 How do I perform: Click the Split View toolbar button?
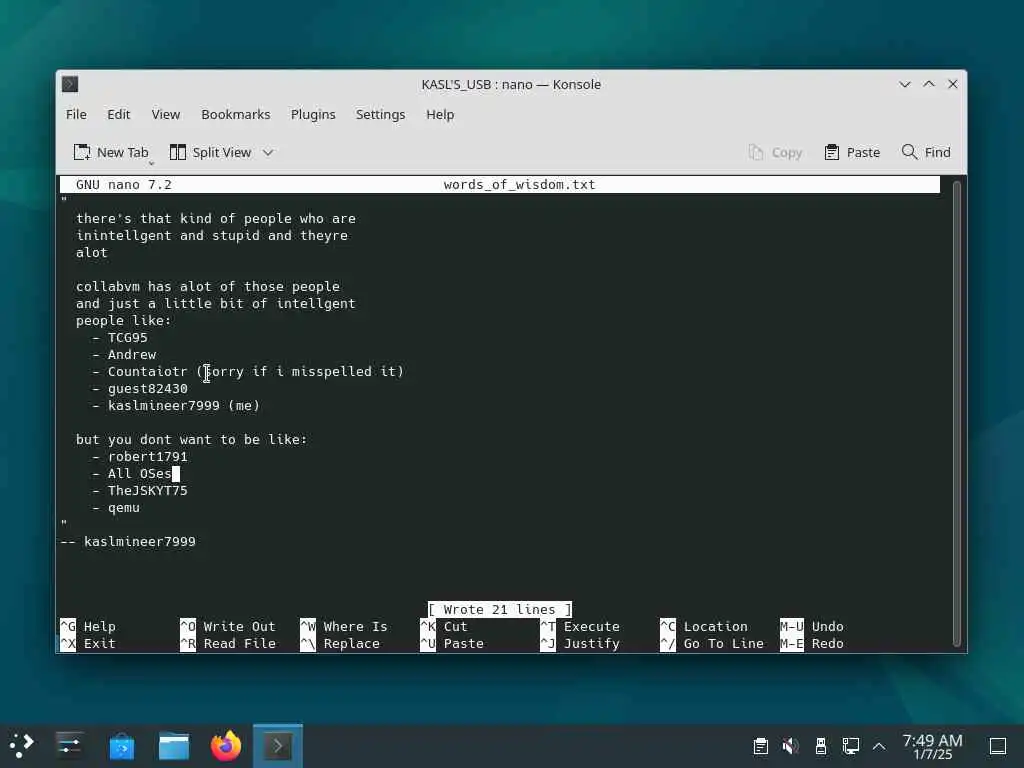[x=210, y=152]
